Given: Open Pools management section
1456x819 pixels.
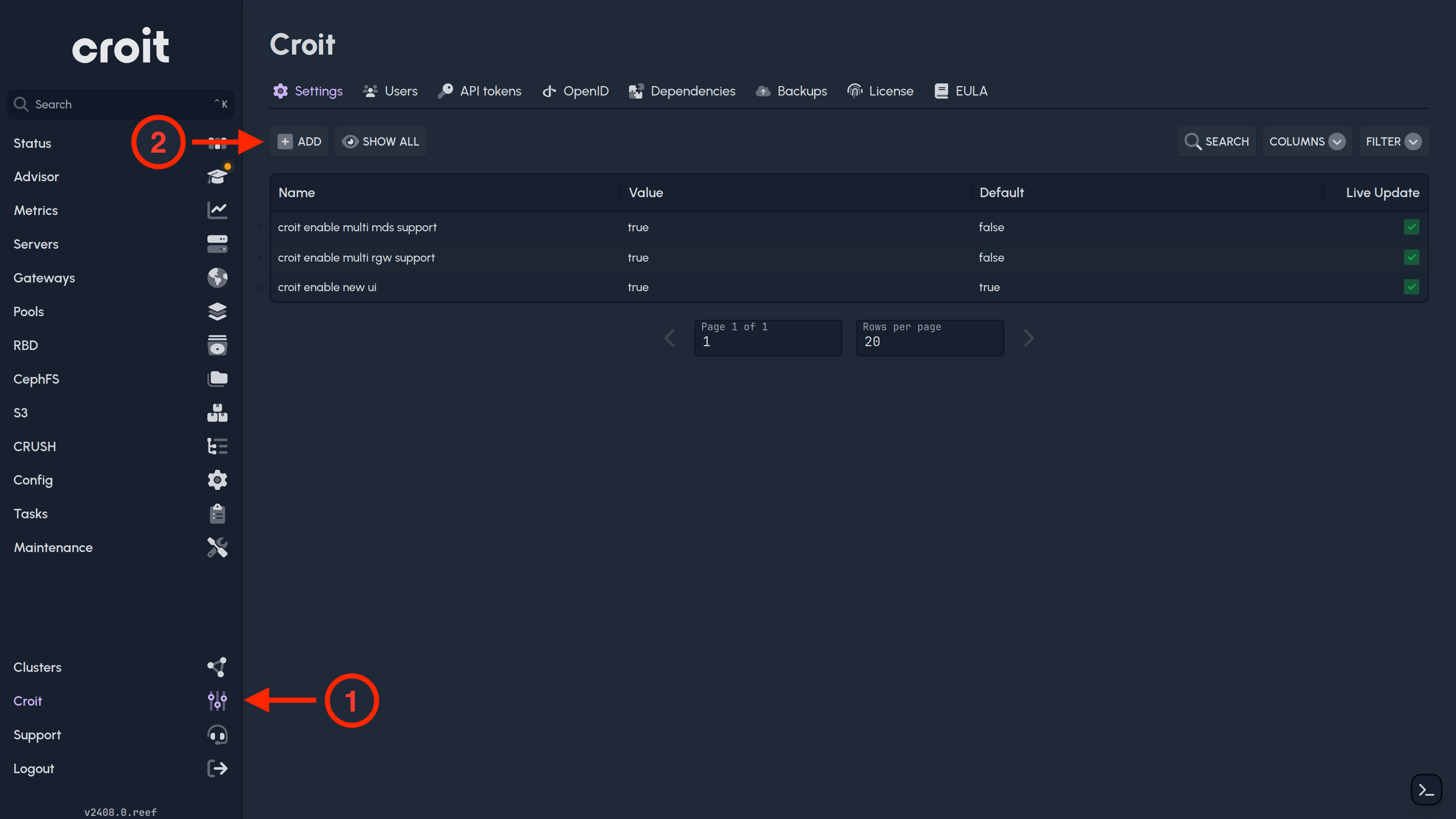Looking at the screenshot, I should pyautogui.click(x=120, y=311).
